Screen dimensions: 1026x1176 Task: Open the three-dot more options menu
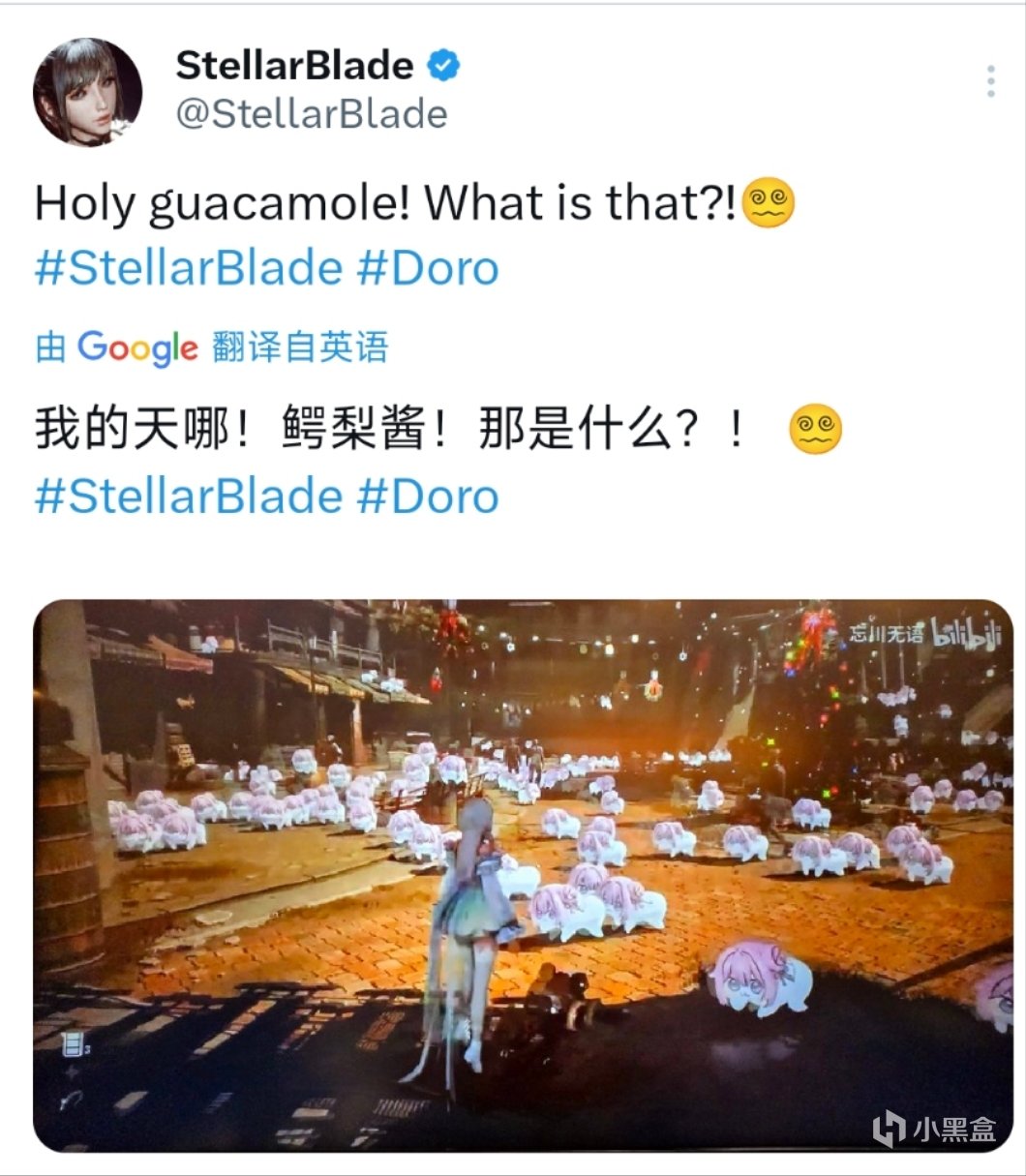[990, 81]
